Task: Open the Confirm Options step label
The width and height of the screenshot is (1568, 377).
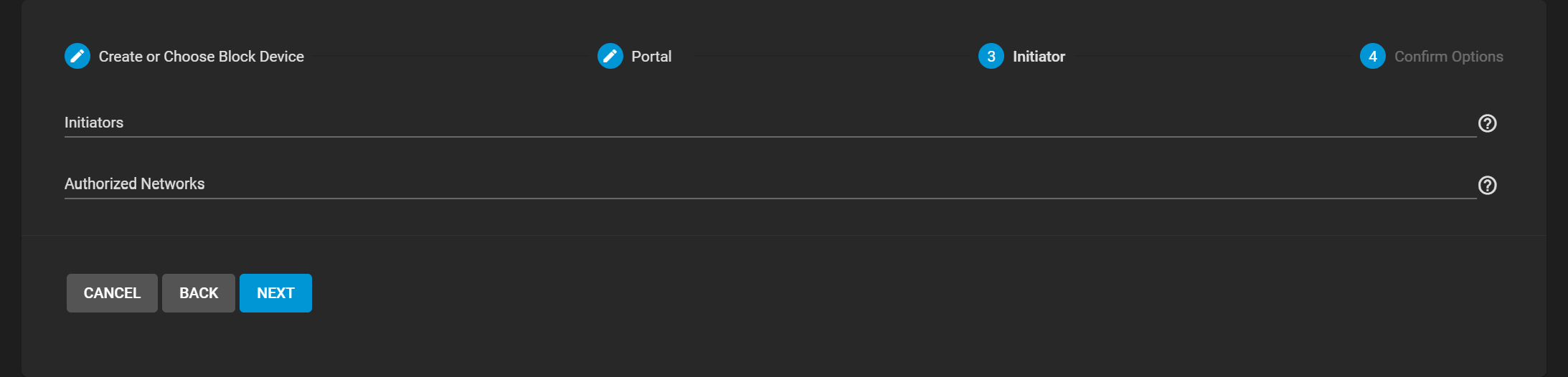Action: click(1449, 57)
